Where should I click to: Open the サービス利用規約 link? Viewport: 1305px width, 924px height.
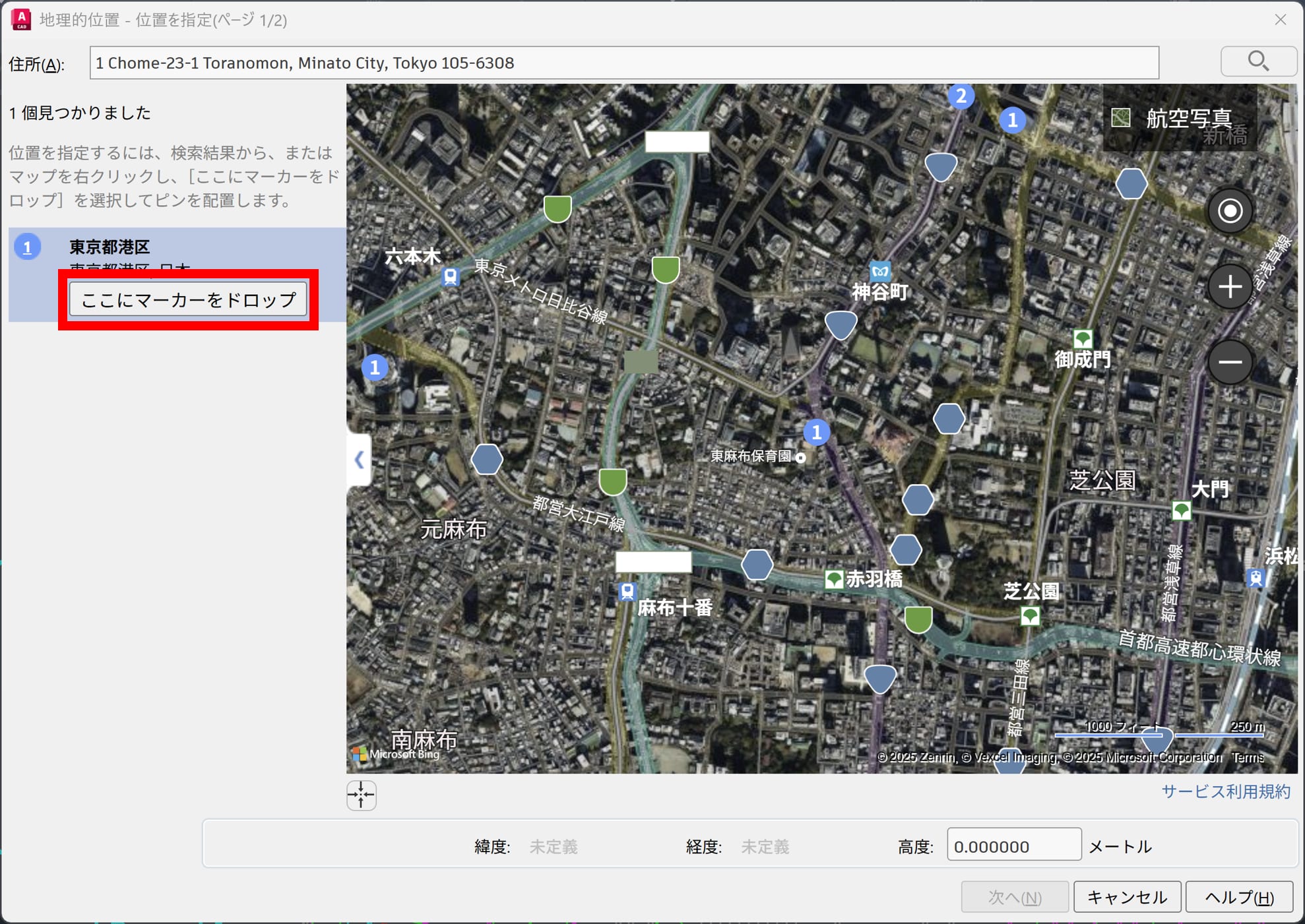[x=1225, y=791]
